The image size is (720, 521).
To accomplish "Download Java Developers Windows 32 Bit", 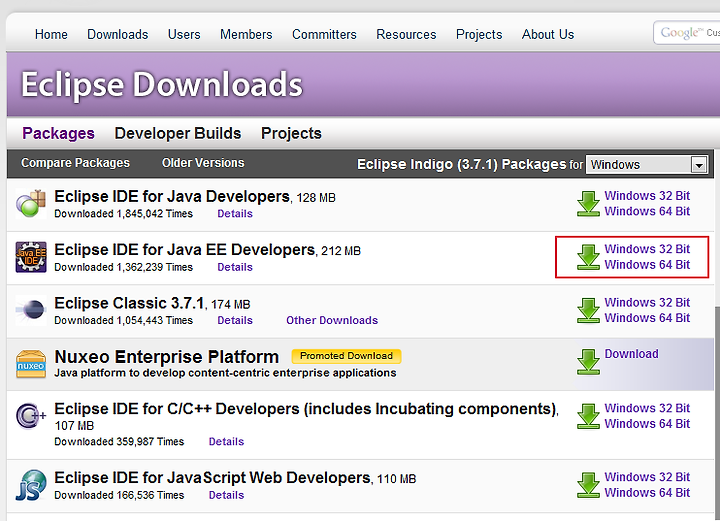I will click(647, 196).
